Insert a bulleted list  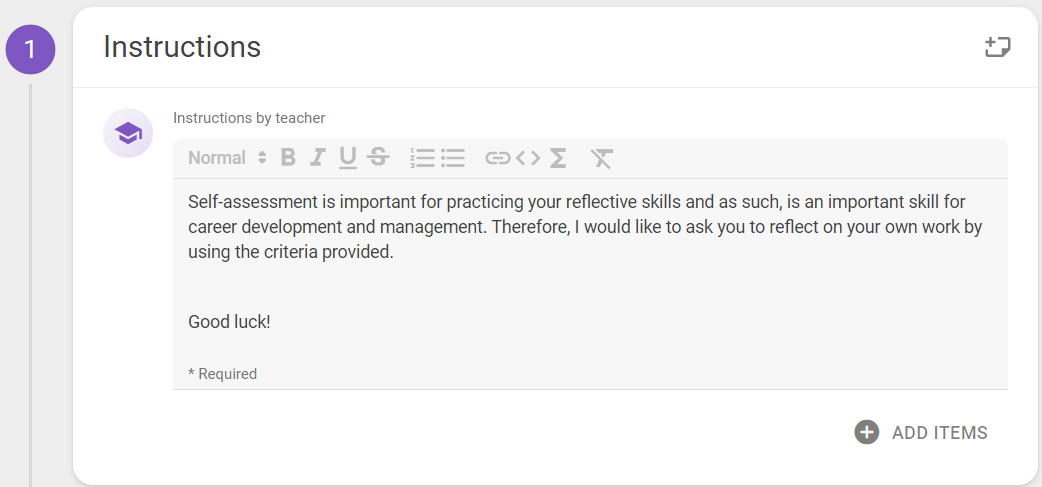pos(453,157)
